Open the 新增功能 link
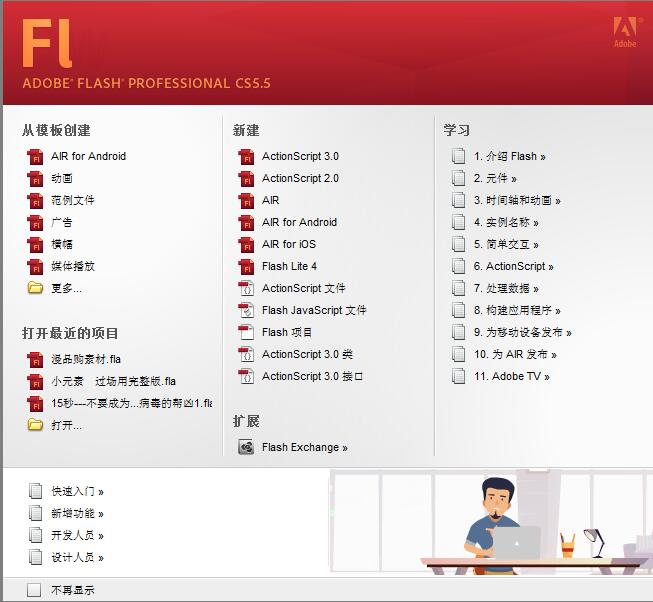This screenshot has width=653, height=602. (77, 514)
